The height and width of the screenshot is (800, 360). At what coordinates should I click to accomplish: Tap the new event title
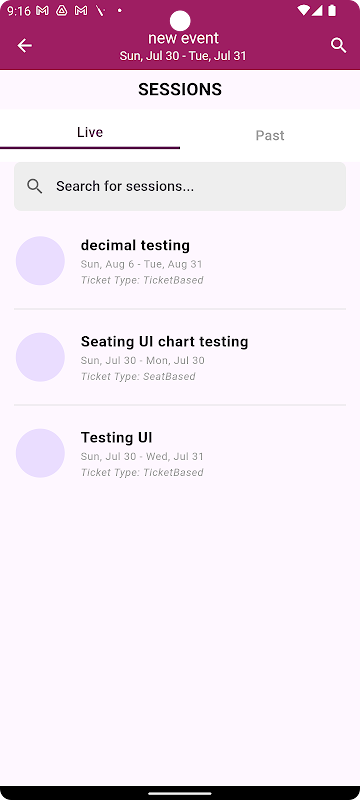click(184, 38)
